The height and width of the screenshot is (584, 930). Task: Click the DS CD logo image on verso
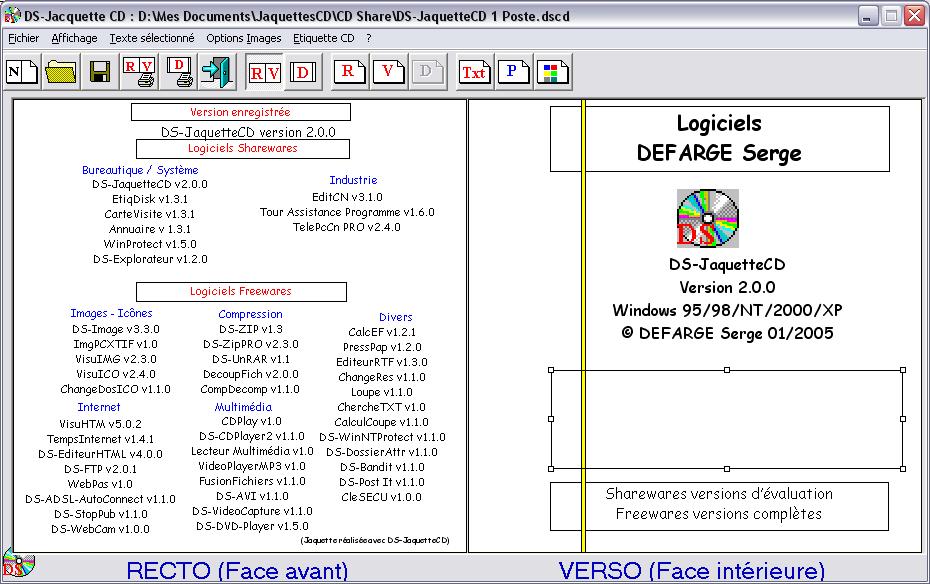coord(708,217)
